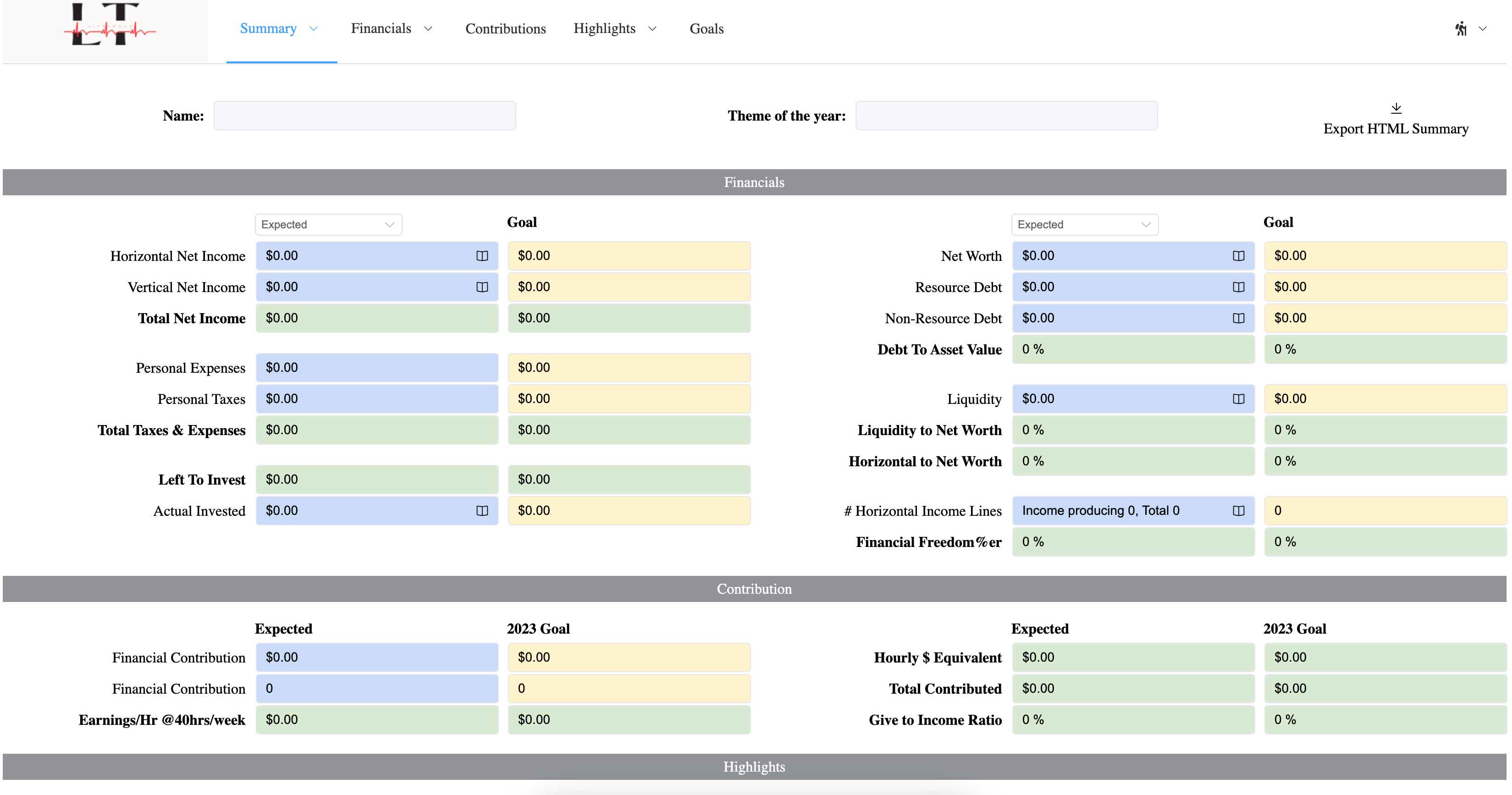Click the Name input field
The height and width of the screenshot is (795, 1512).
(364, 116)
